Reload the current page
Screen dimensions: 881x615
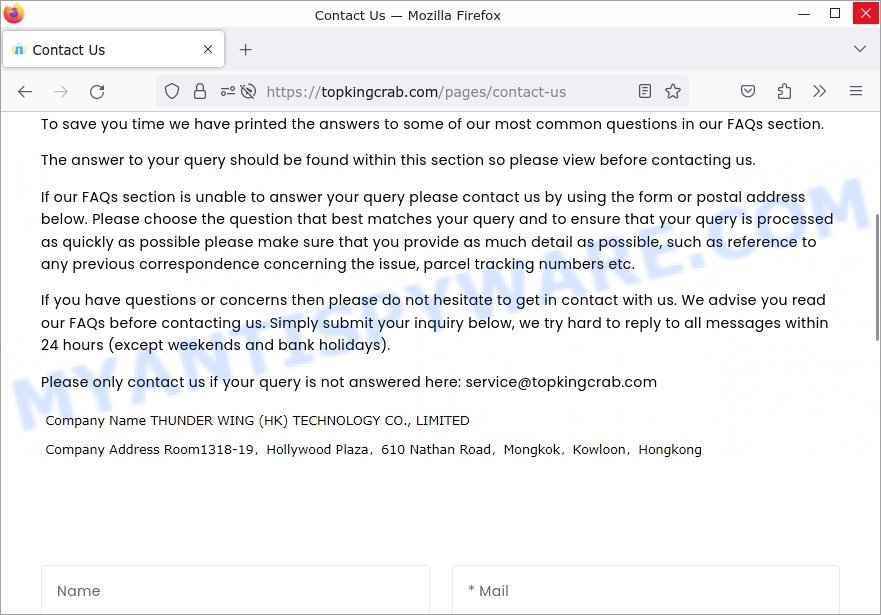(97, 92)
